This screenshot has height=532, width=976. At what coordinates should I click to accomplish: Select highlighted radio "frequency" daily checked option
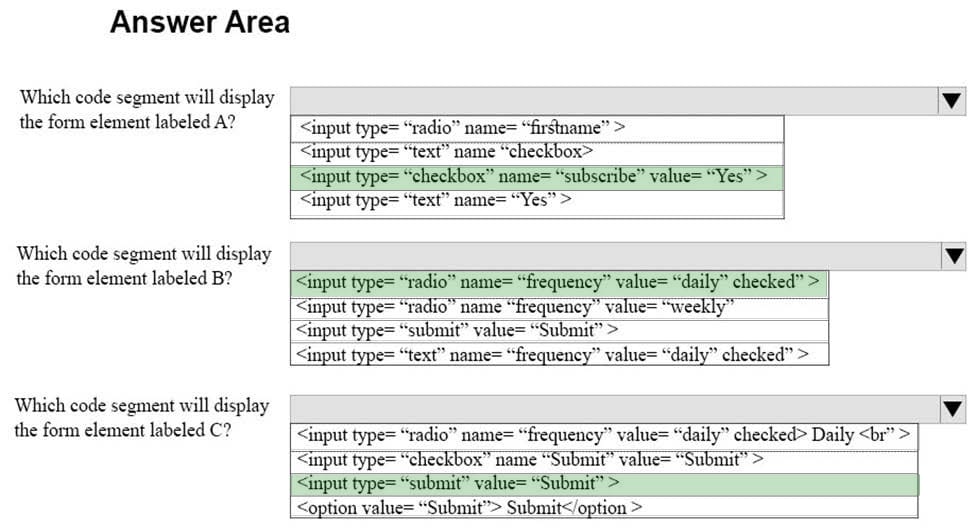coord(559,283)
